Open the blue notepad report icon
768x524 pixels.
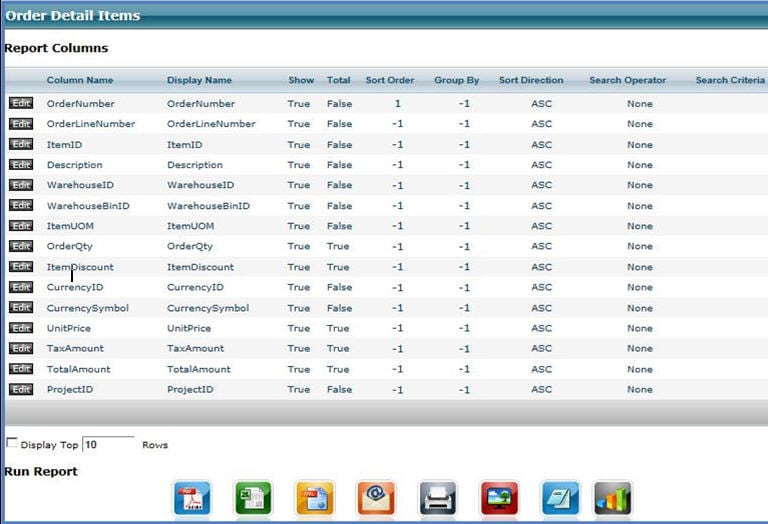point(560,498)
